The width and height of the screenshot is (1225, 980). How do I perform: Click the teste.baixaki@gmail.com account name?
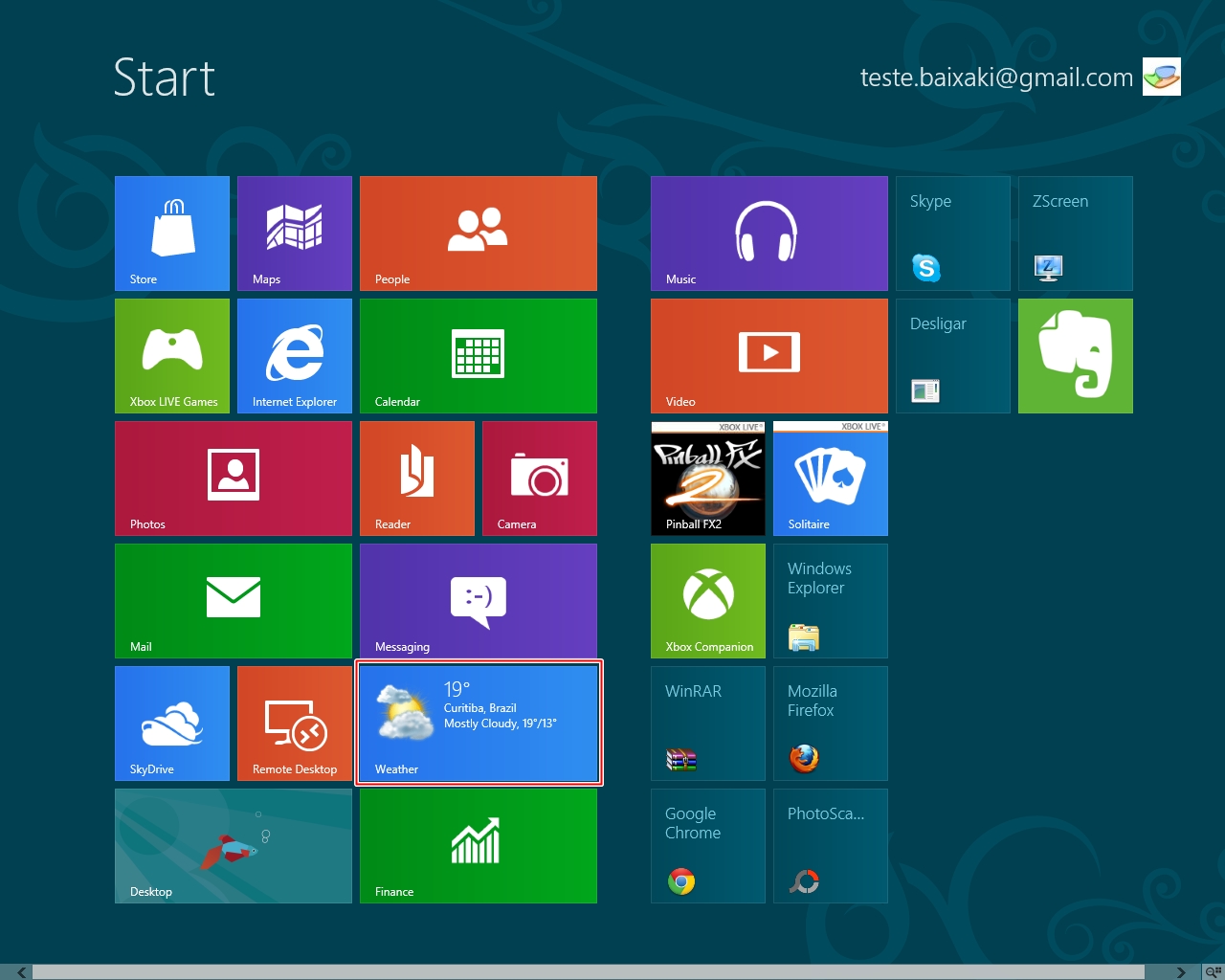pos(996,78)
